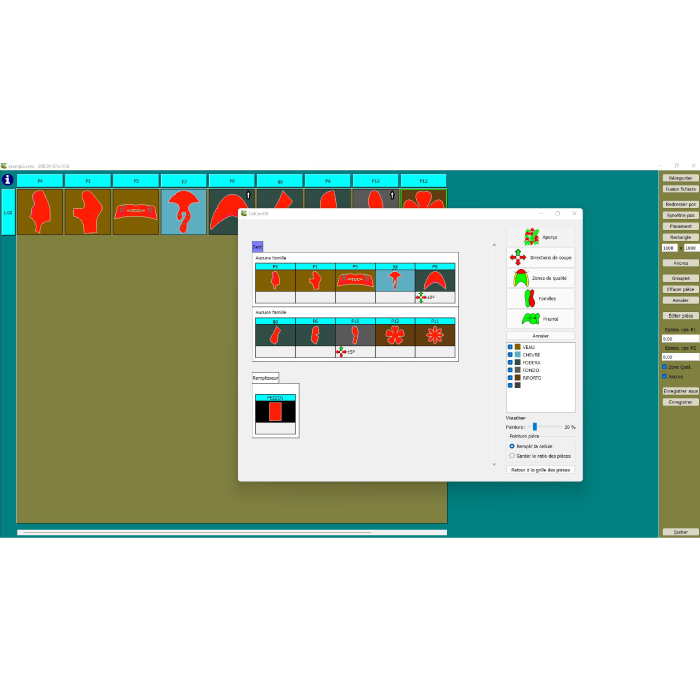The height and width of the screenshot is (700, 700).
Task: Select the Remplir la cellule radio option
Action: pyautogui.click(x=512, y=446)
